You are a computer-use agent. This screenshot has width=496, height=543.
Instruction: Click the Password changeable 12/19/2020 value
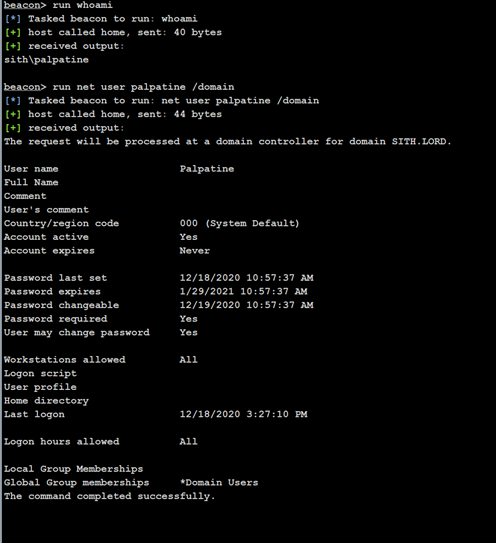[x=246, y=305]
